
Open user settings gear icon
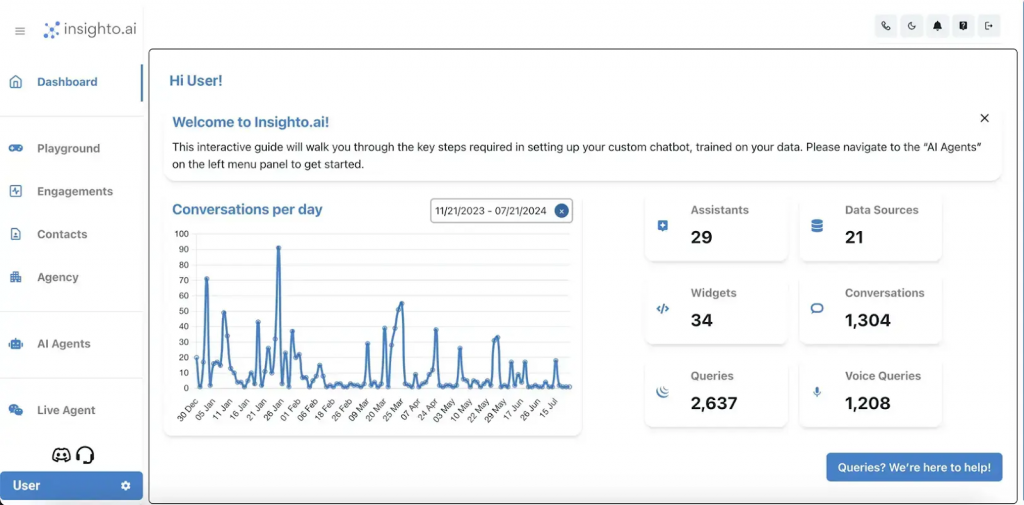(x=126, y=486)
